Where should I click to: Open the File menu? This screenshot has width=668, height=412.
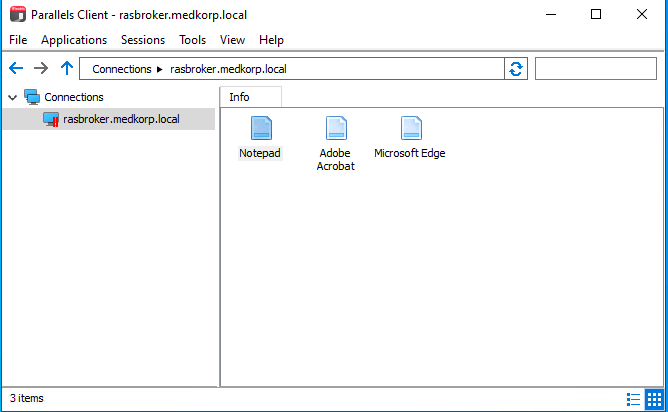[18, 40]
